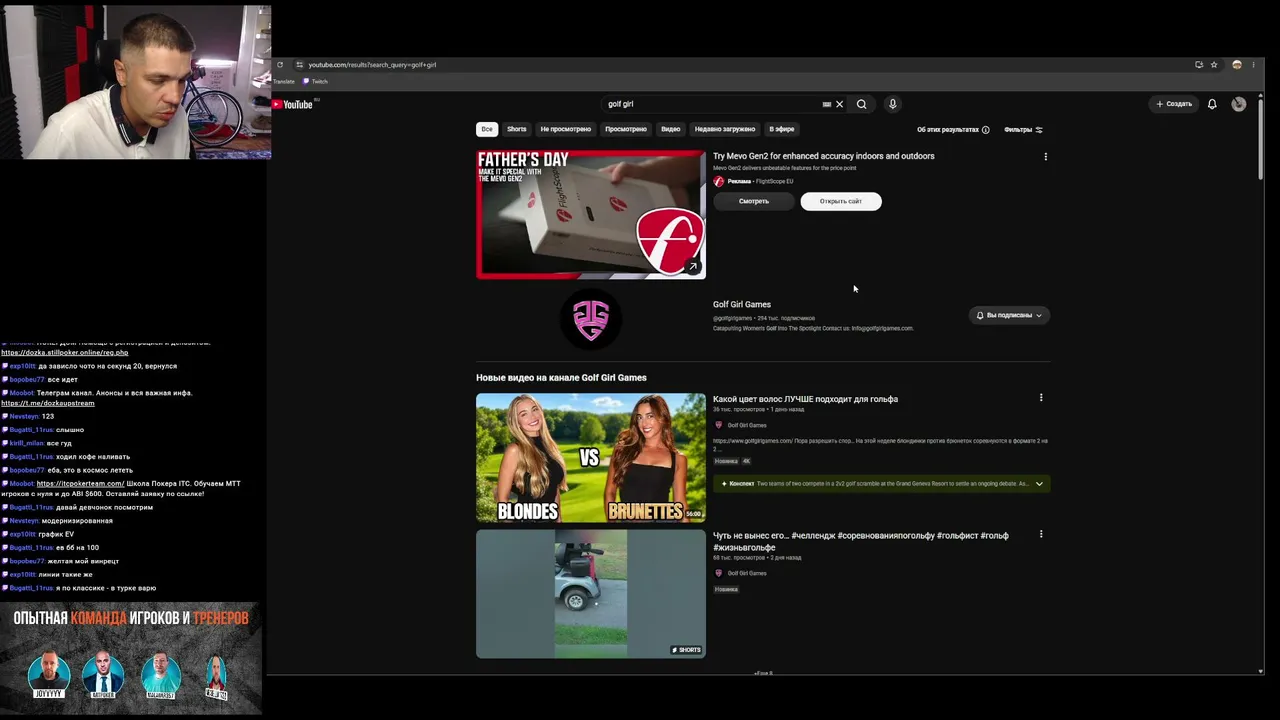Screen dimensions: 1280x720
Task: Click the FlightScope advertiser avatar
Action: click(718, 182)
